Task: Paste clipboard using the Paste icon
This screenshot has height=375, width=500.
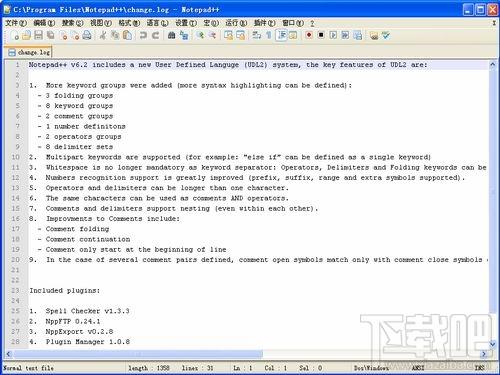Action: (x=127, y=35)
